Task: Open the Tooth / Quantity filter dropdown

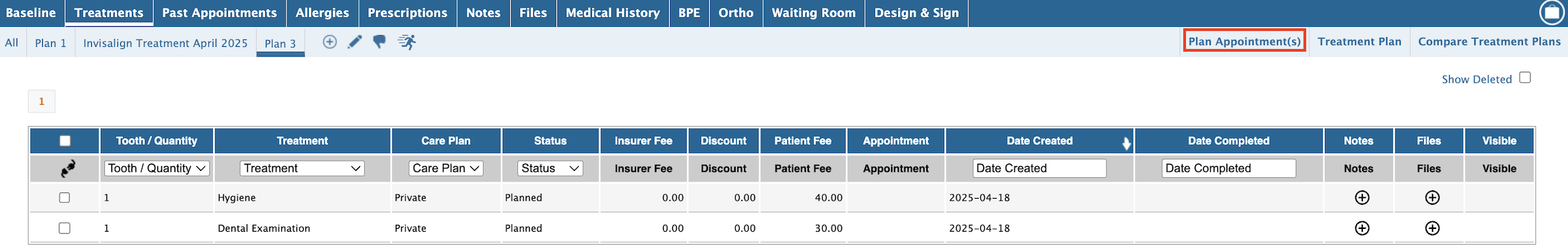Action: [x=157, y=168]
